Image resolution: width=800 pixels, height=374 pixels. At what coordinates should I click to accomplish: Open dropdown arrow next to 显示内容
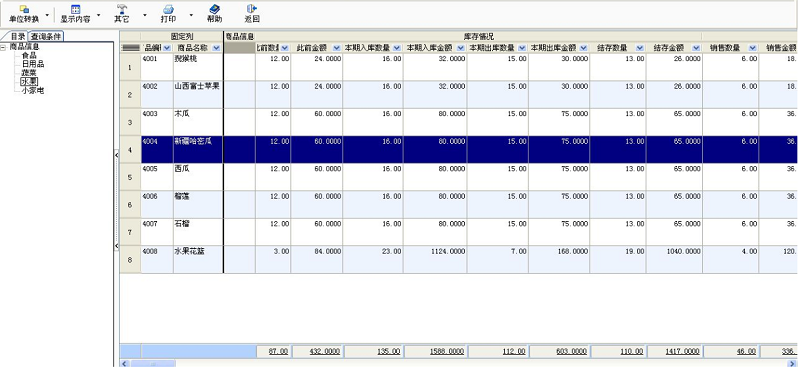point(98,15)
